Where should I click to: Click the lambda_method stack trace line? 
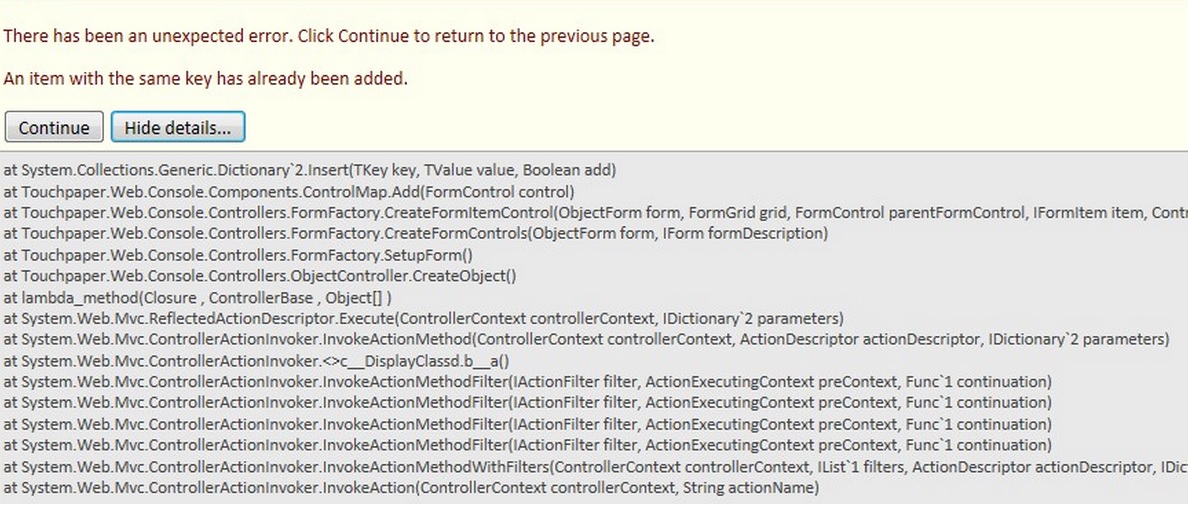click(x=197, y=297)
